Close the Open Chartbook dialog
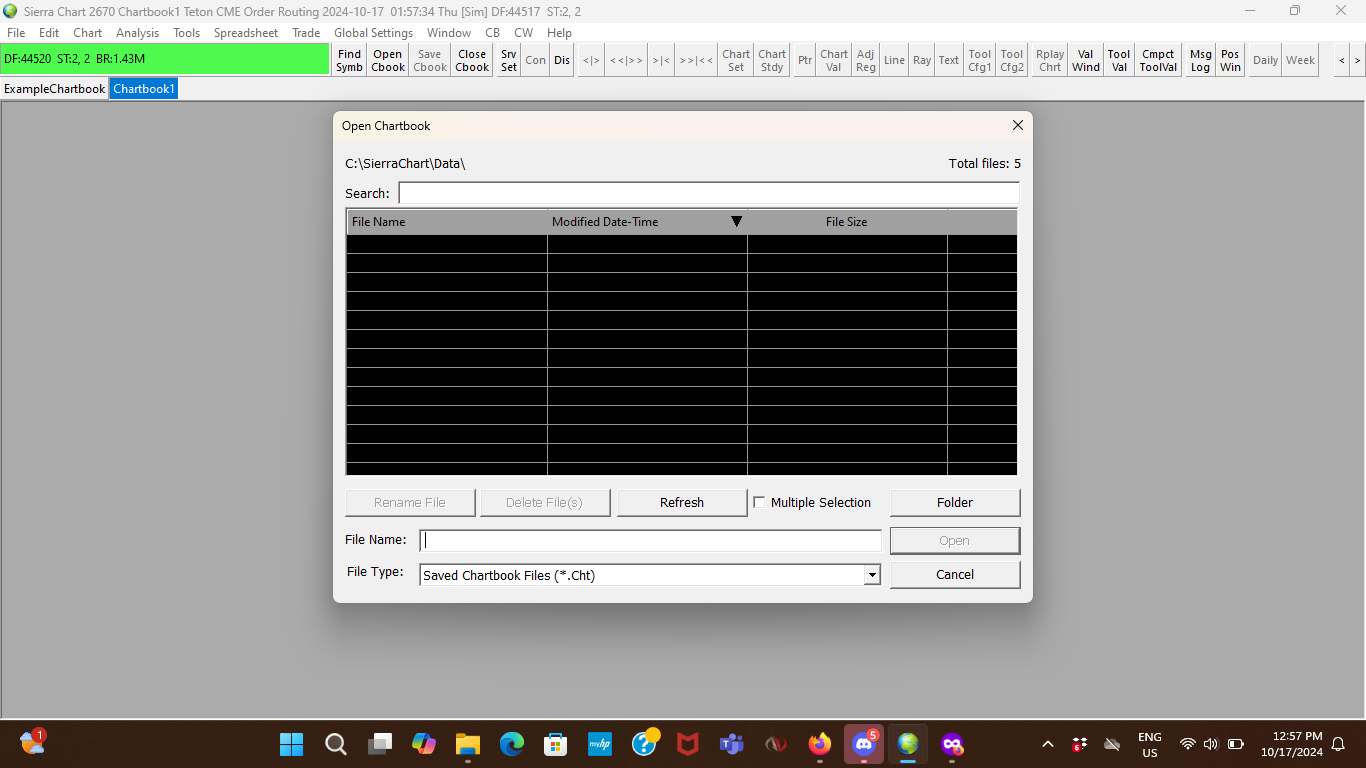Viewport: 1366px width, 768px height. 1018,126
